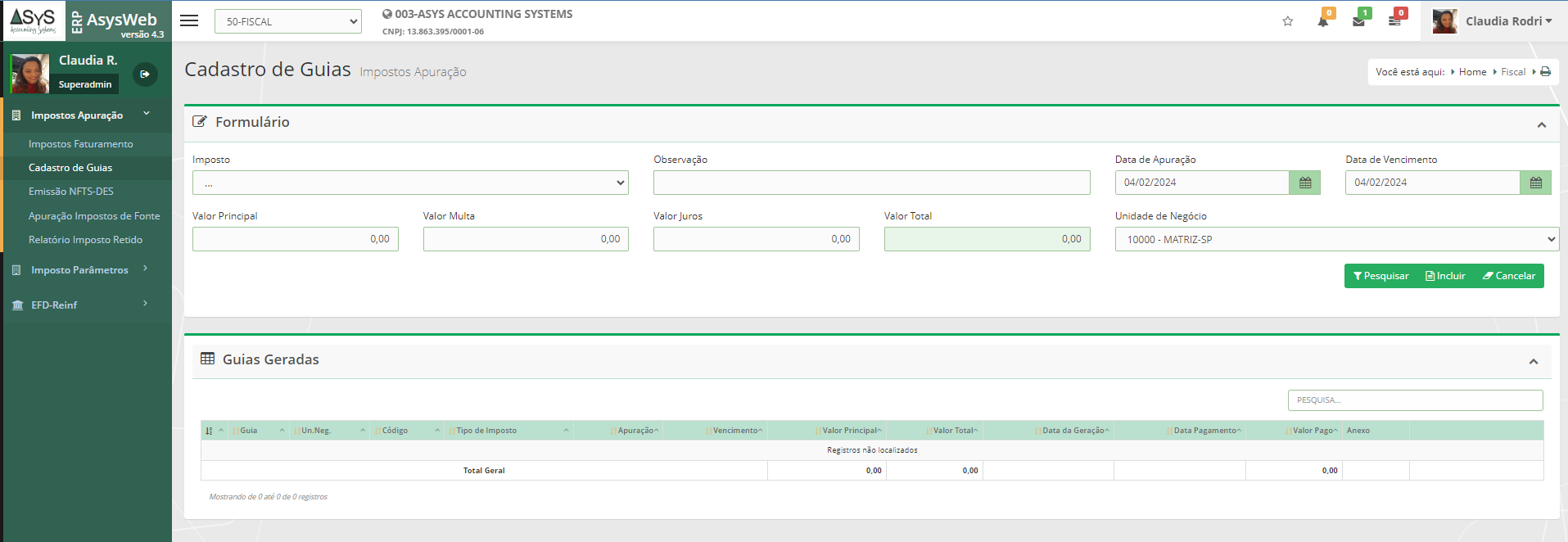This screenshot has width=1568, height=542.
Task: Open the messages envelope icon
Action: (1359, 21)
